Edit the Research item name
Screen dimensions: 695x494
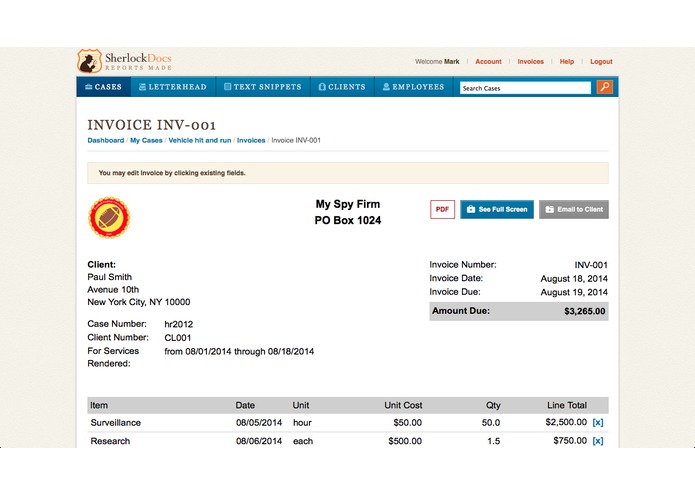pyautogui.click(x=110, y=441)
